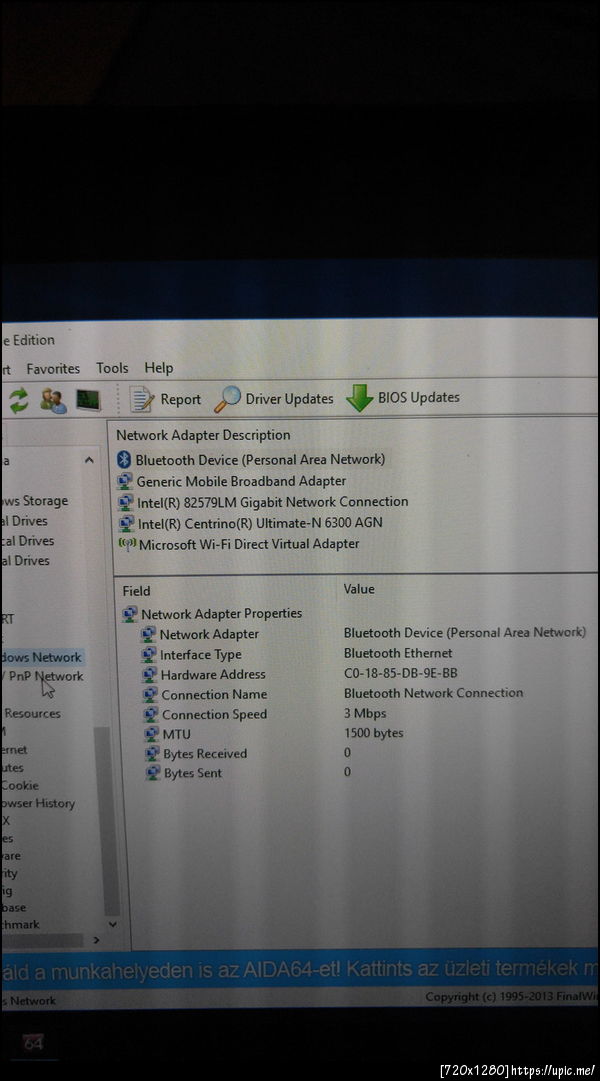
Task: Open the Favorites menu
Action: (53, 369)
